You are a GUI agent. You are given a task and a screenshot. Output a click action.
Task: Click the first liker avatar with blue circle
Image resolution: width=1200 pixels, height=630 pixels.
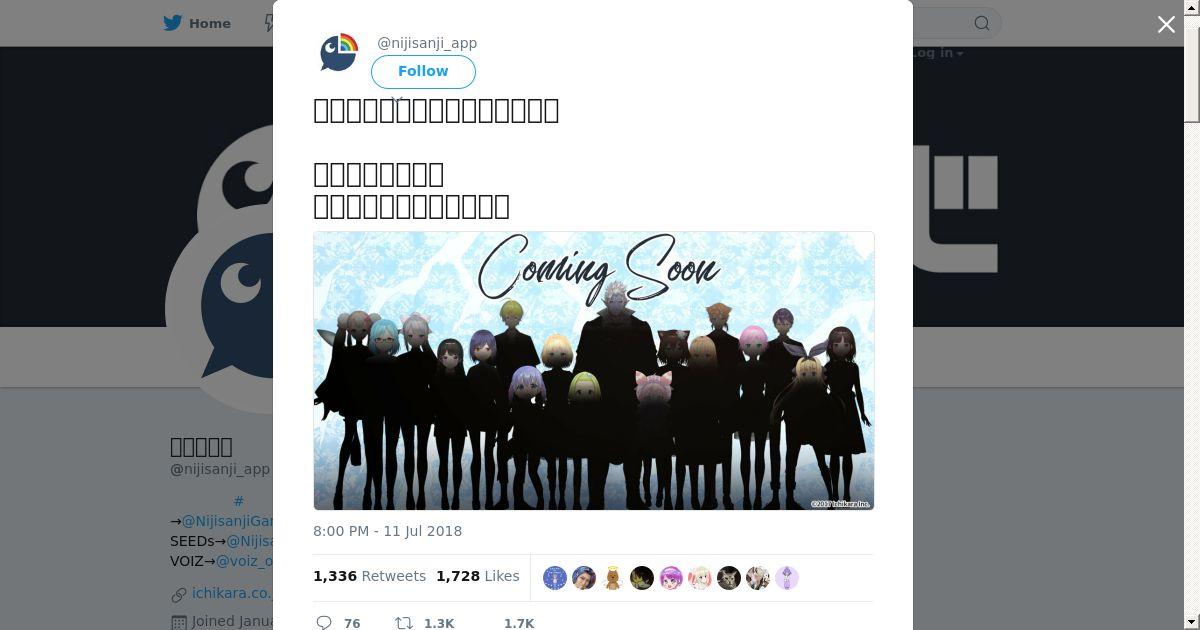tap(555, 578)
